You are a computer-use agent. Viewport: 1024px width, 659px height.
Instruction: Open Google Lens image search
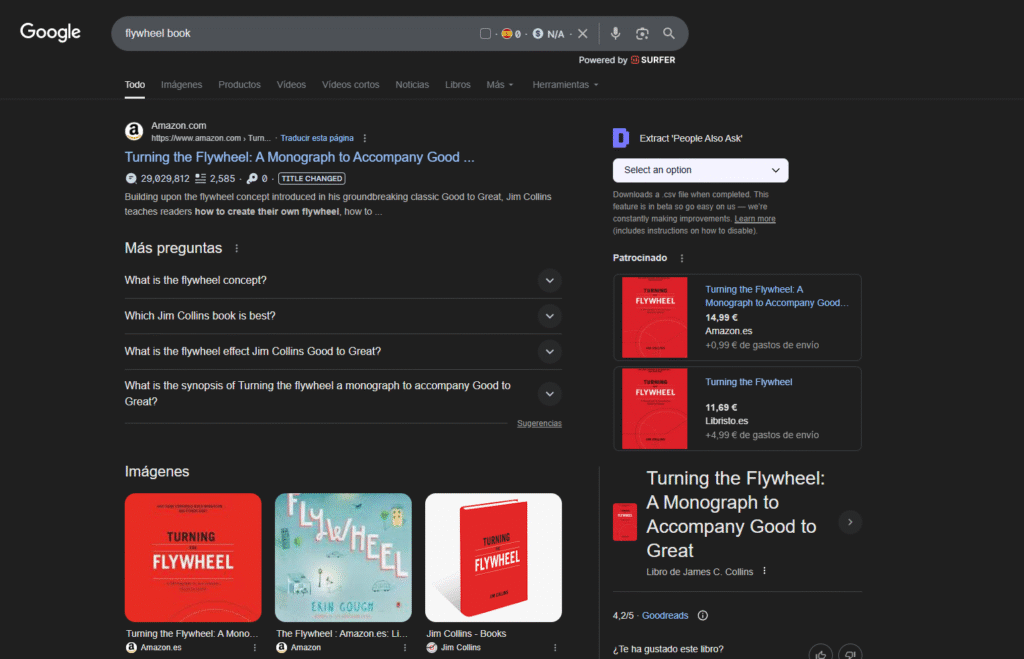click(642, 33)
